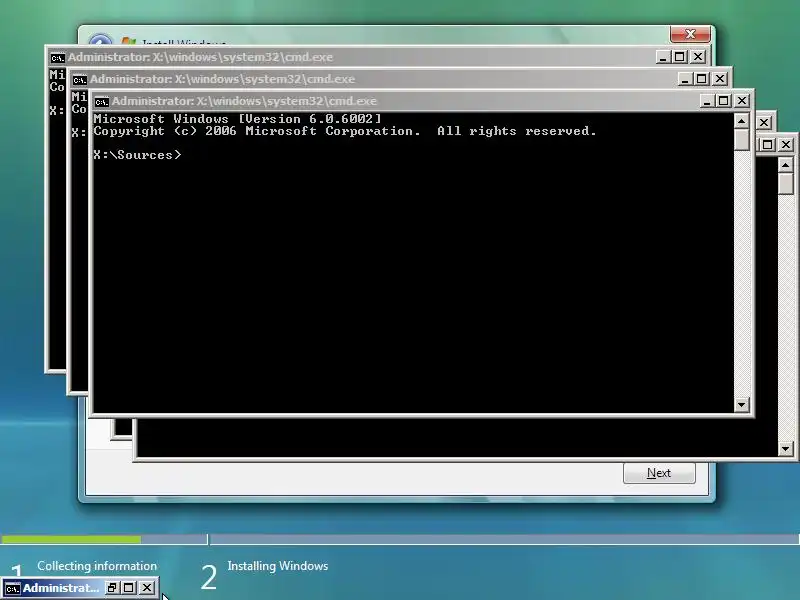Viewport: 800px width, 600px height.
Task: Open system menu icon of middle cmd window
Action: (80, 80)
